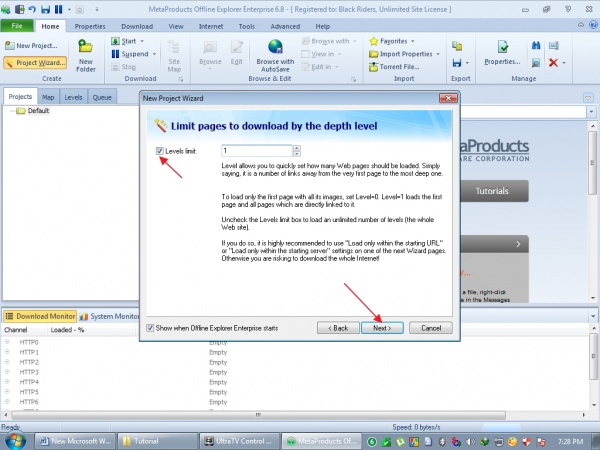
Task: Click the volume tray icon
Action: tap(470, 442)
